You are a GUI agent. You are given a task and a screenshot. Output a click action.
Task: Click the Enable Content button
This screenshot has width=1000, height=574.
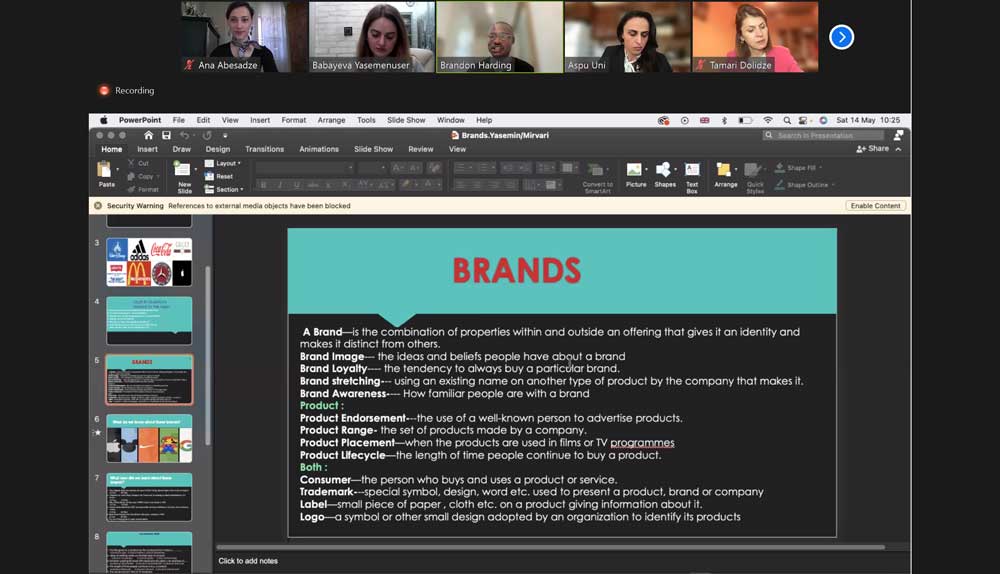[x=876, y=206]
